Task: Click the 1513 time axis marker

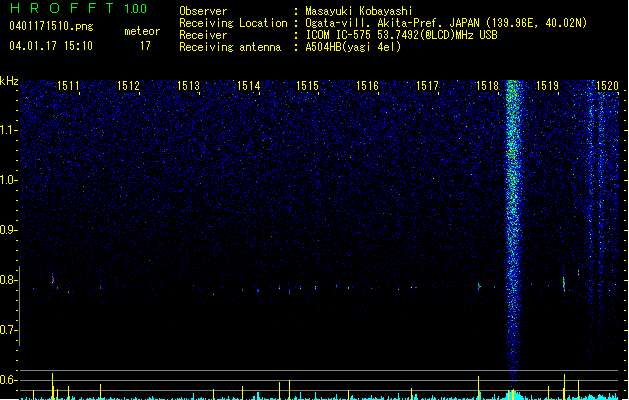Action: (x=188, y=86)
